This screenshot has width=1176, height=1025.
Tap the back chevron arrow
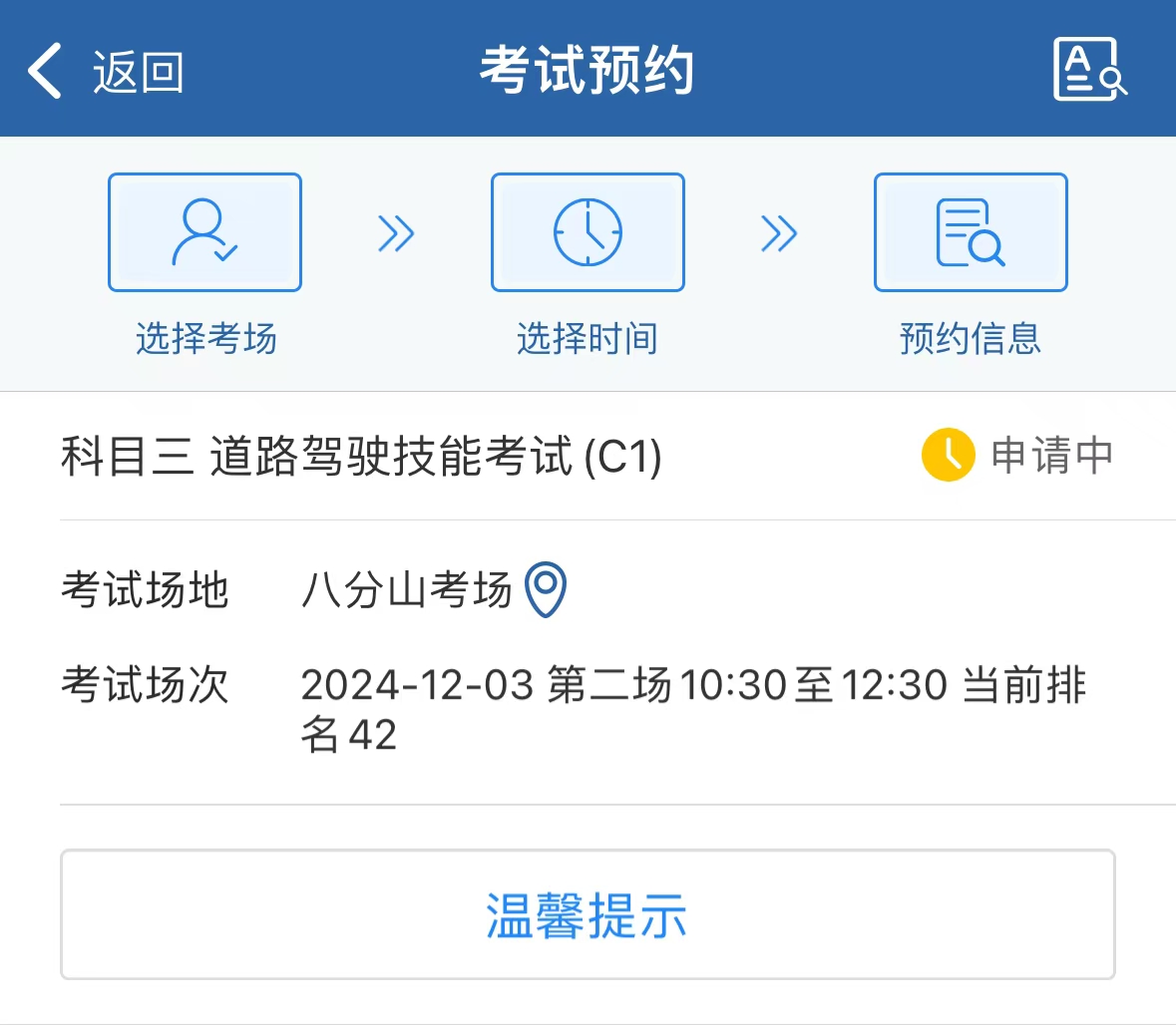[x=44, y=71]
